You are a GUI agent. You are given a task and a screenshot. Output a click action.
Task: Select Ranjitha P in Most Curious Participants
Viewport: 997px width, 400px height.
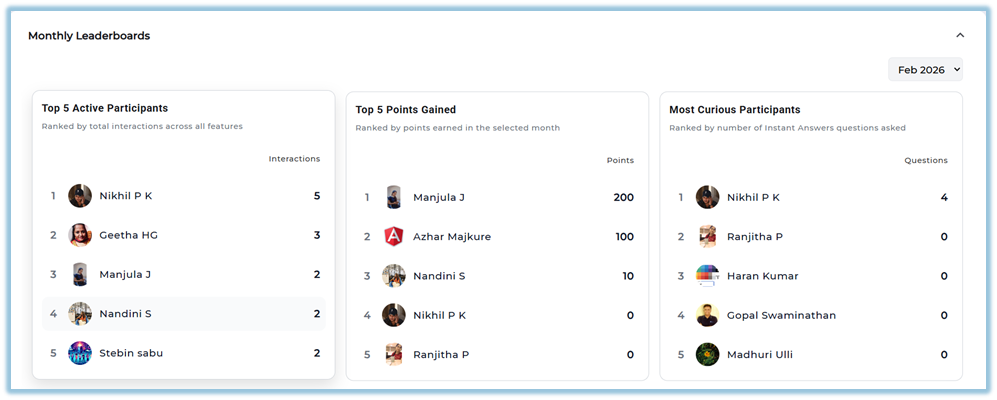[x=755, y=237]
